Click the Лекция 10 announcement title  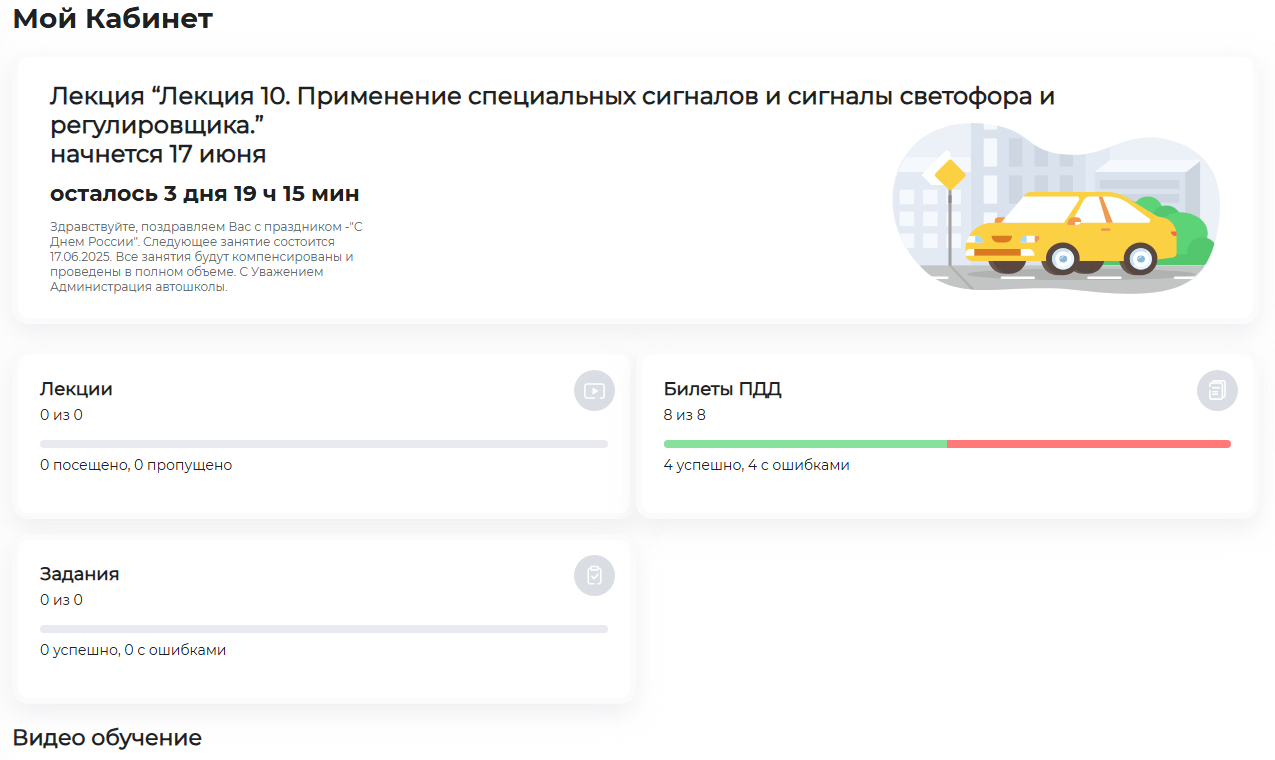pos(552,111)
